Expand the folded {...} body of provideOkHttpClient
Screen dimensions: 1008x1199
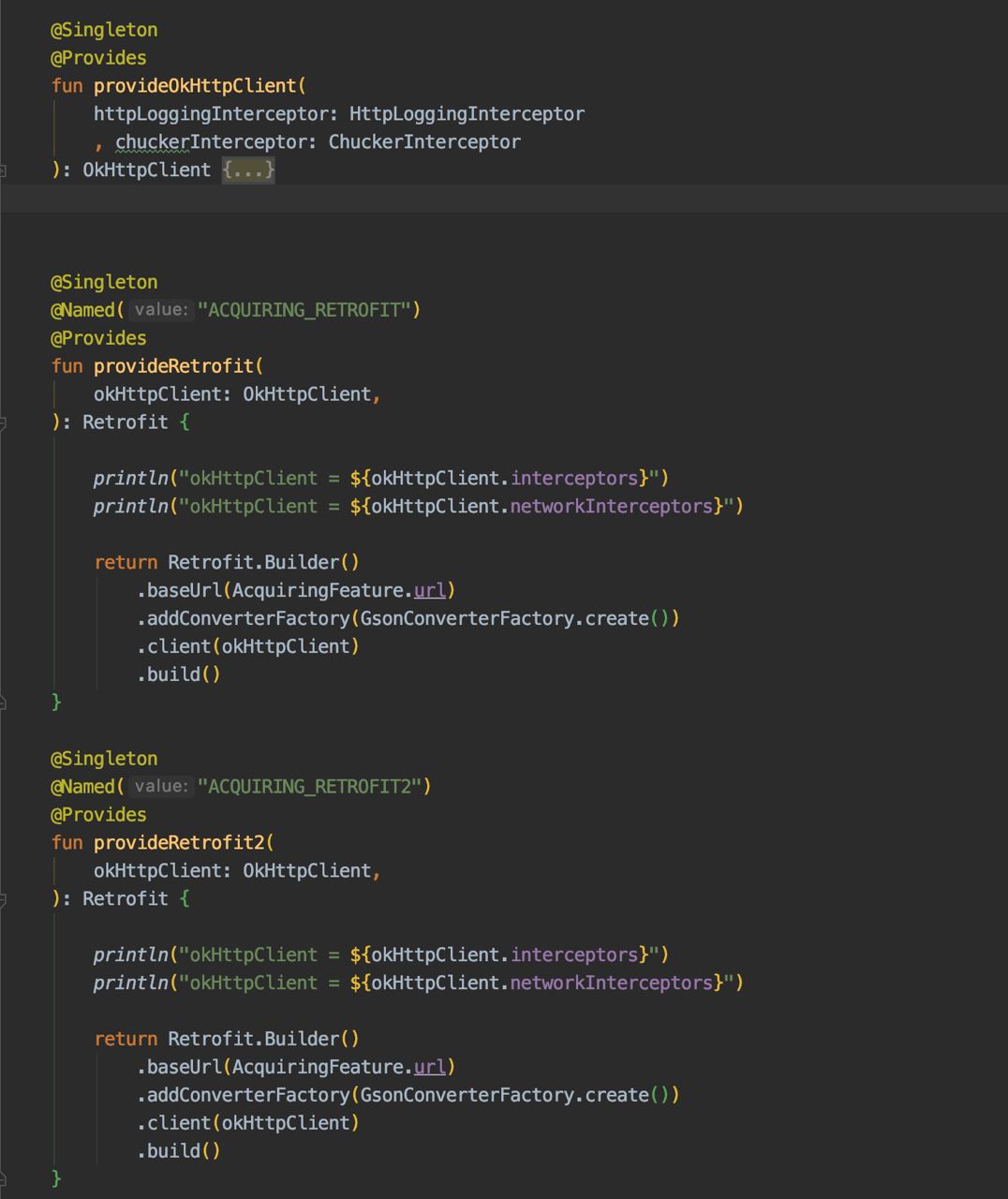248,170
